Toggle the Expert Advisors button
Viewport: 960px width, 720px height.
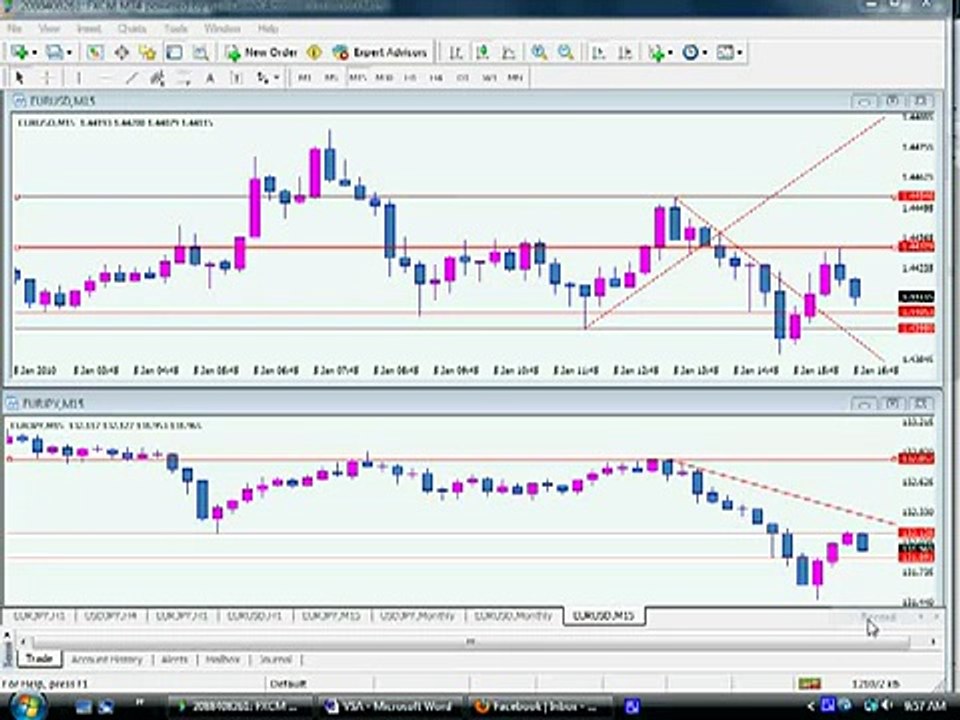click(x=380, y=53)
